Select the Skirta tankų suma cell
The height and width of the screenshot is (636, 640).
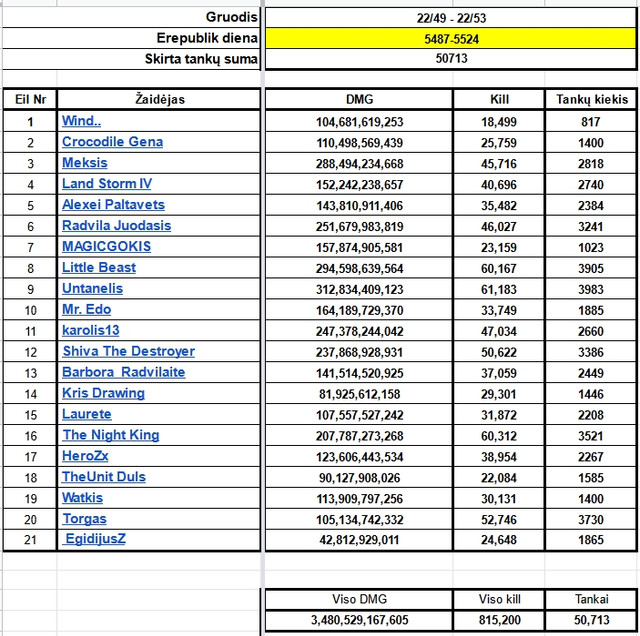pyautogui.click(x=131, y=59)
